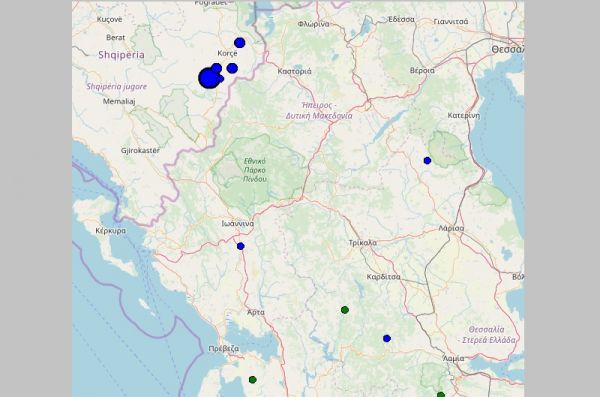This screenshot has width=600, height=397.
Task: Click the green marker south of Καρδίτσα
Action: (345, 310)
